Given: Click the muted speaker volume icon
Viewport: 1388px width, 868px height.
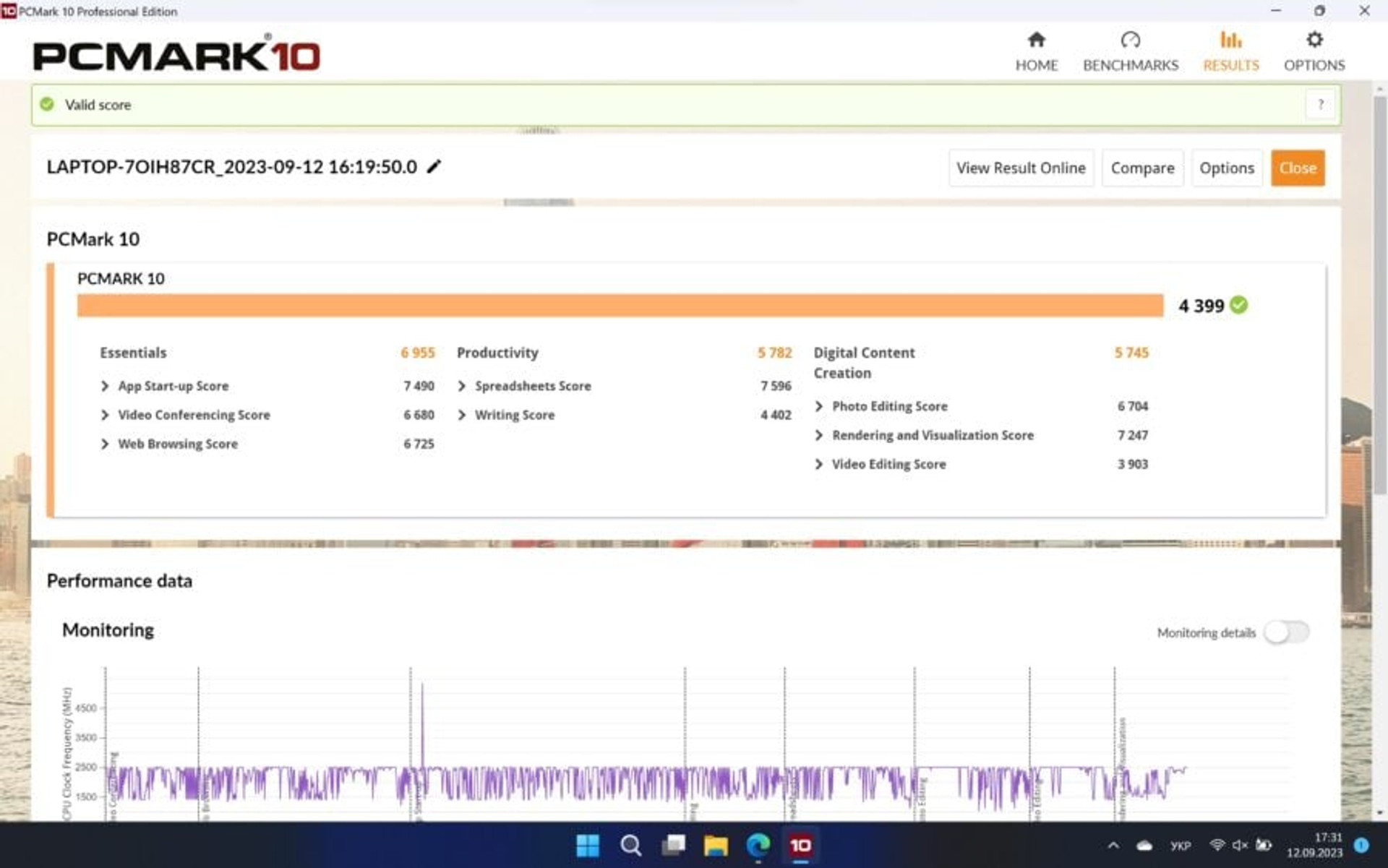Looking at the screenshot, I should [x=1241, y=845].
